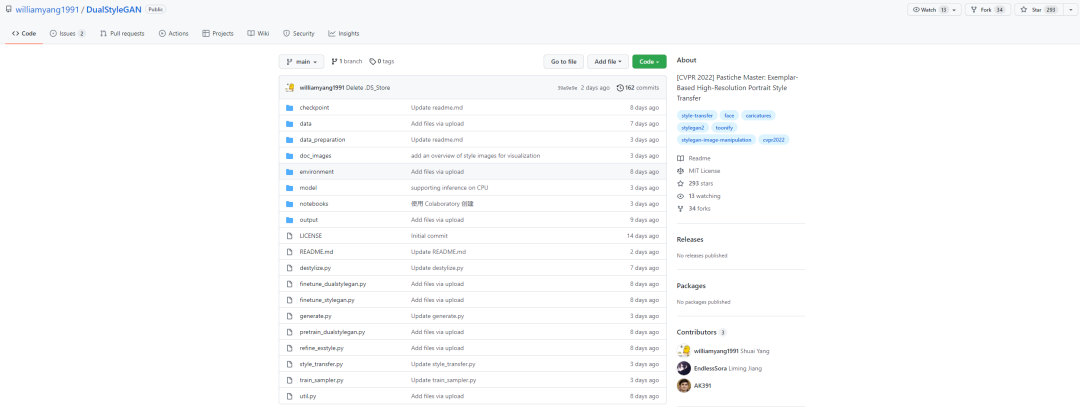Open the MIT License link

[698, 171]
